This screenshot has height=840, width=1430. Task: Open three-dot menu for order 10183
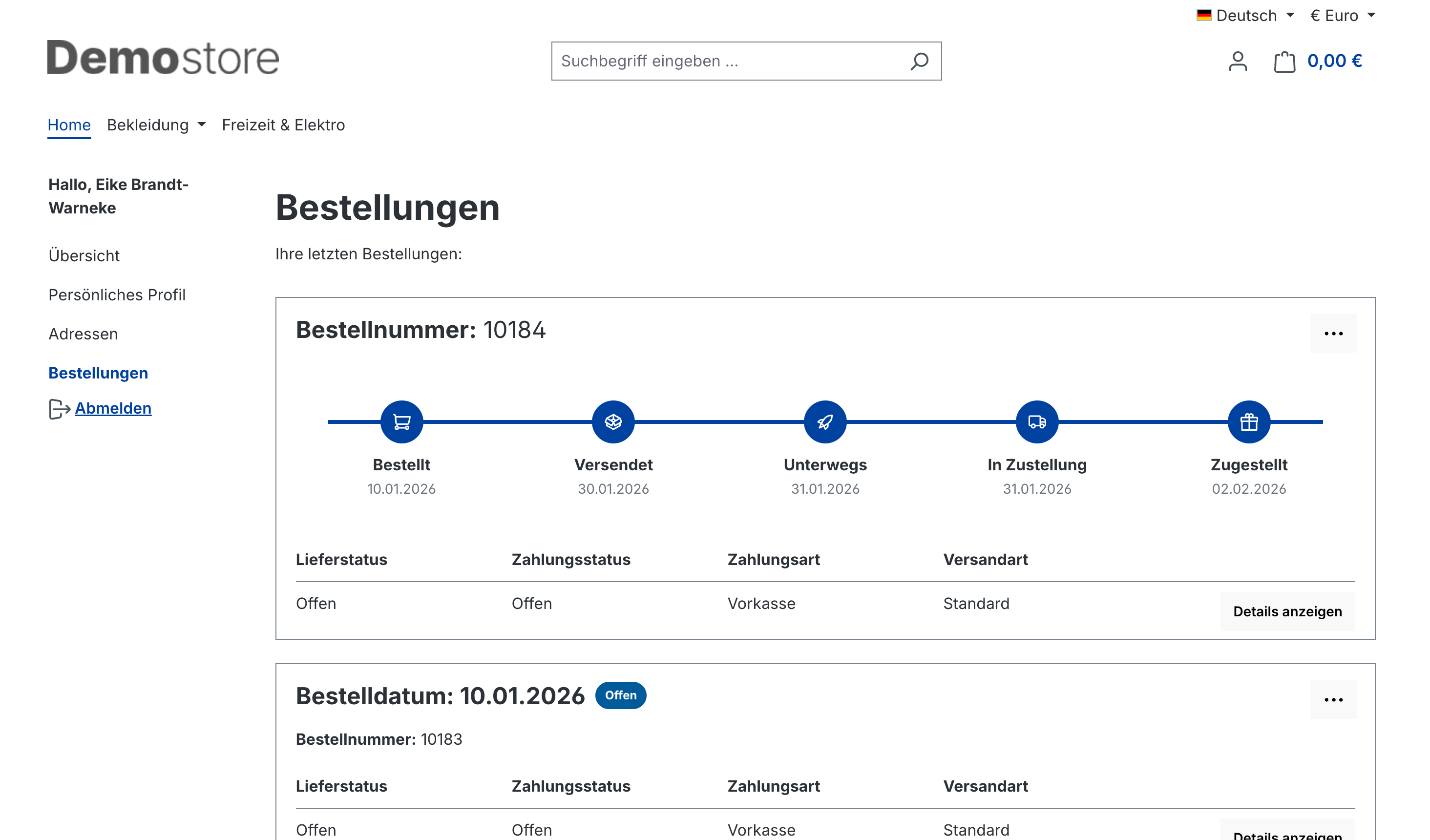pyautogui.click(x=1333, y=699)
